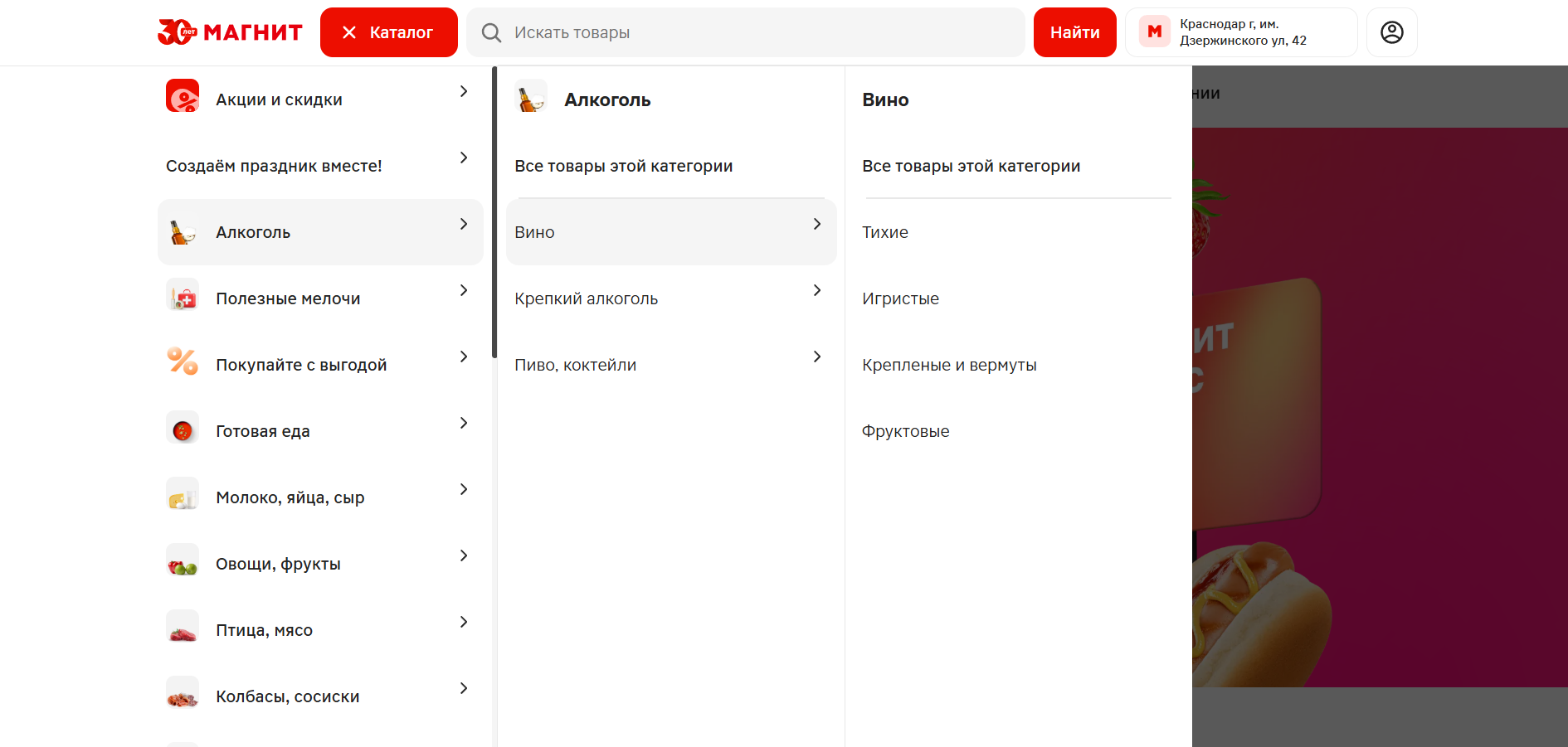The height and width of the screenshot is (747, 1568).
Task: Expand Акции и скидки chevron
Action: 464,91
